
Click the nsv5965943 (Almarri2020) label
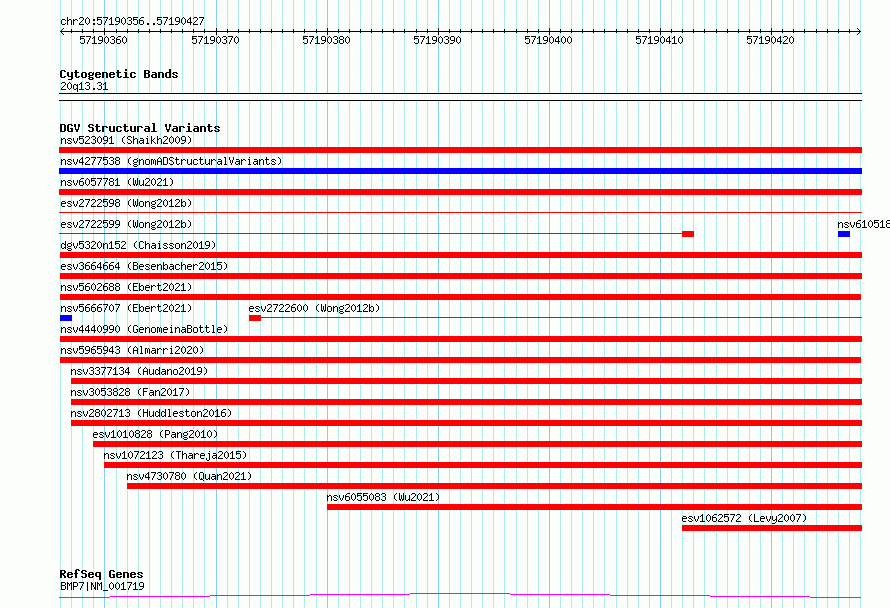[132, 350]
